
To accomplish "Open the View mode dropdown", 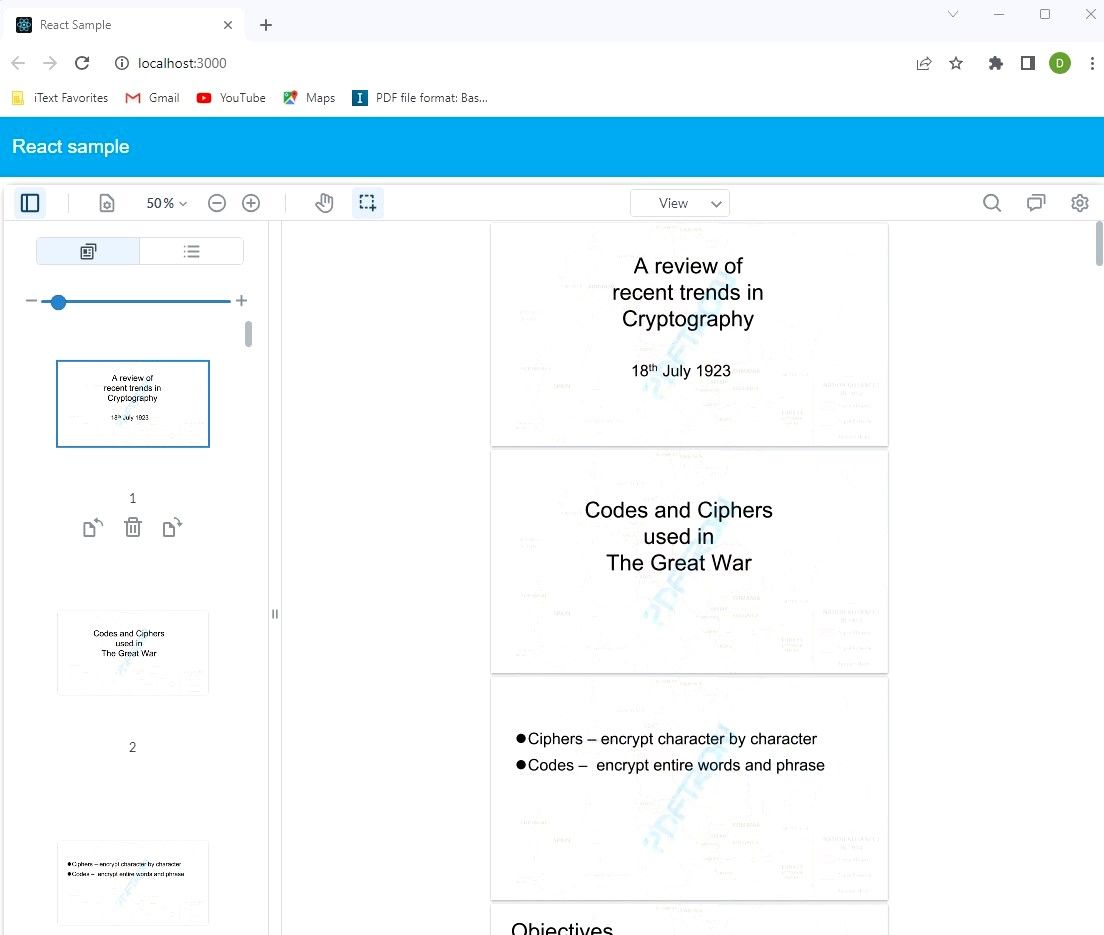I will pos(680,202).
